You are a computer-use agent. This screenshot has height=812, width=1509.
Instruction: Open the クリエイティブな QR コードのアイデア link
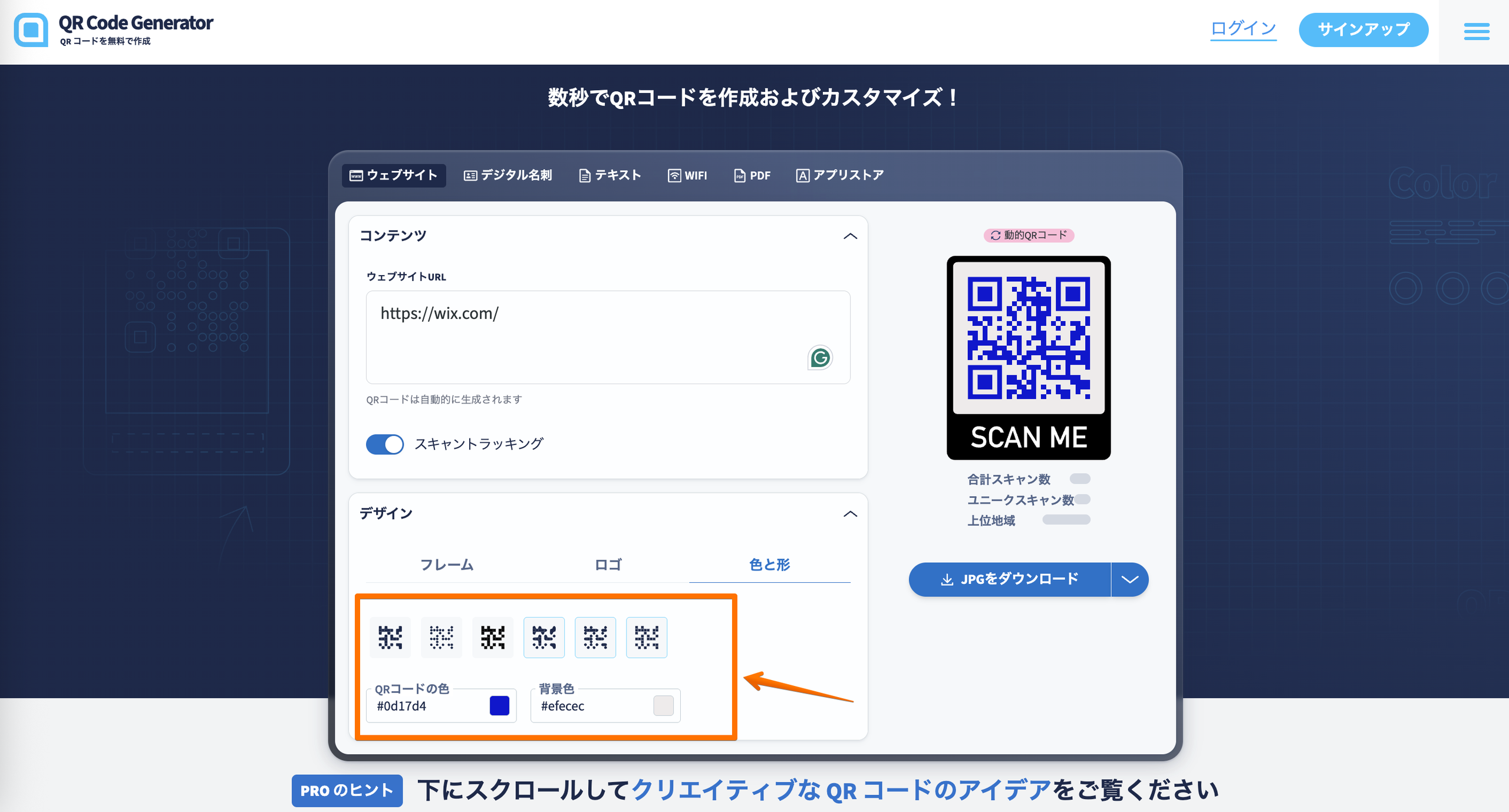pos(842,790)
